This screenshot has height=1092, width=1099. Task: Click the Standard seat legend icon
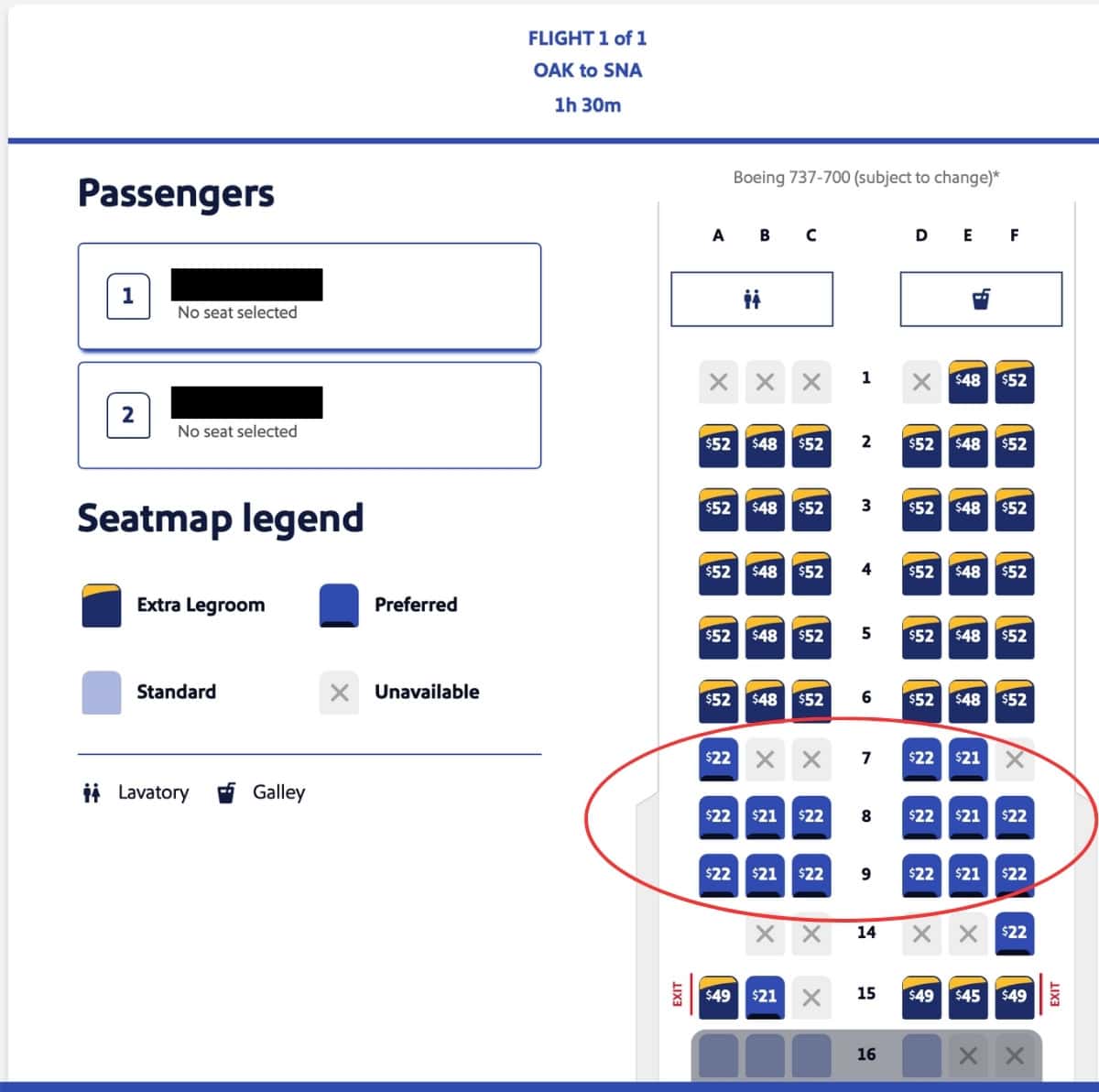pos(101,693)
